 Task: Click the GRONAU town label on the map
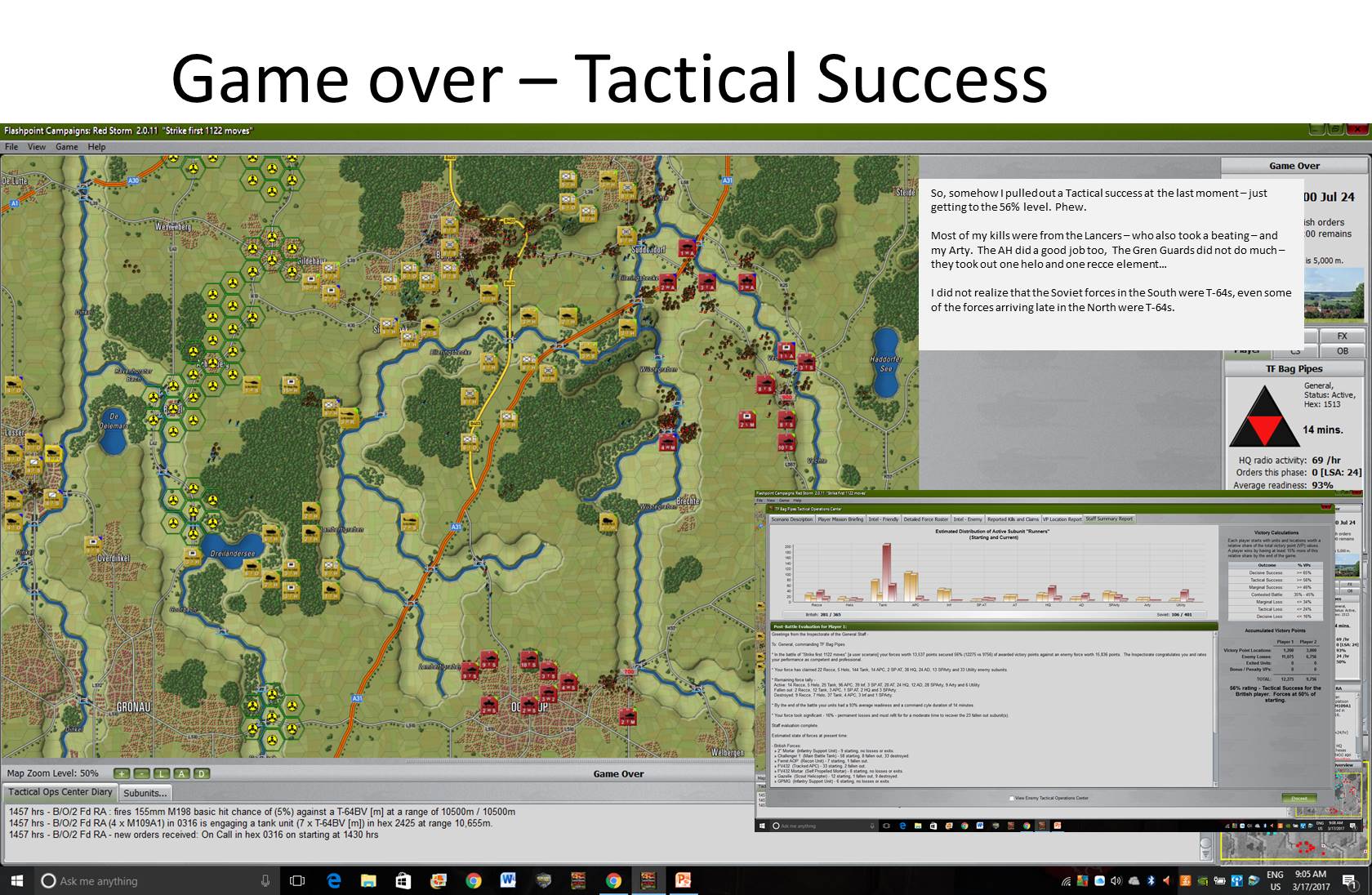tap(135, 707)
